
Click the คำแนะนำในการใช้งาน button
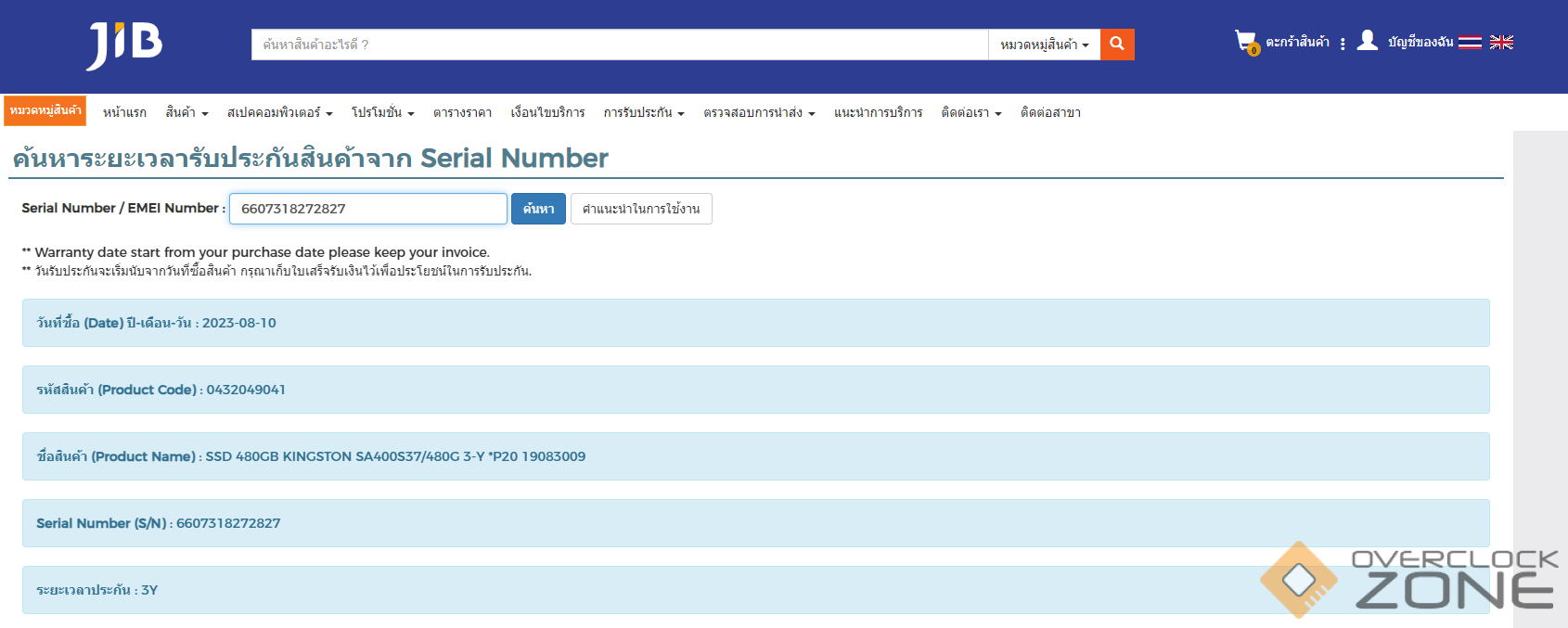641,209
